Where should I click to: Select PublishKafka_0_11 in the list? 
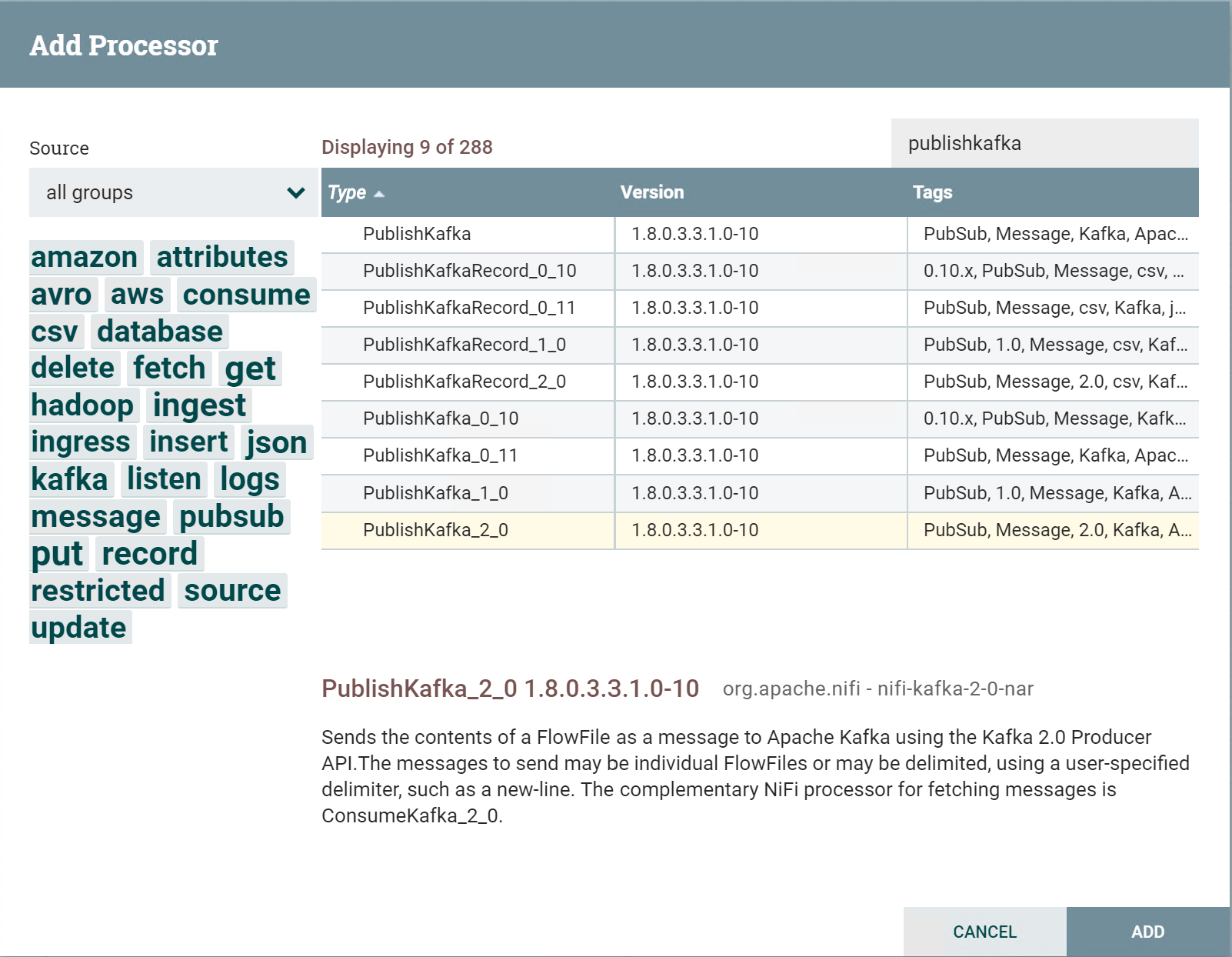[x=760, y=455]
